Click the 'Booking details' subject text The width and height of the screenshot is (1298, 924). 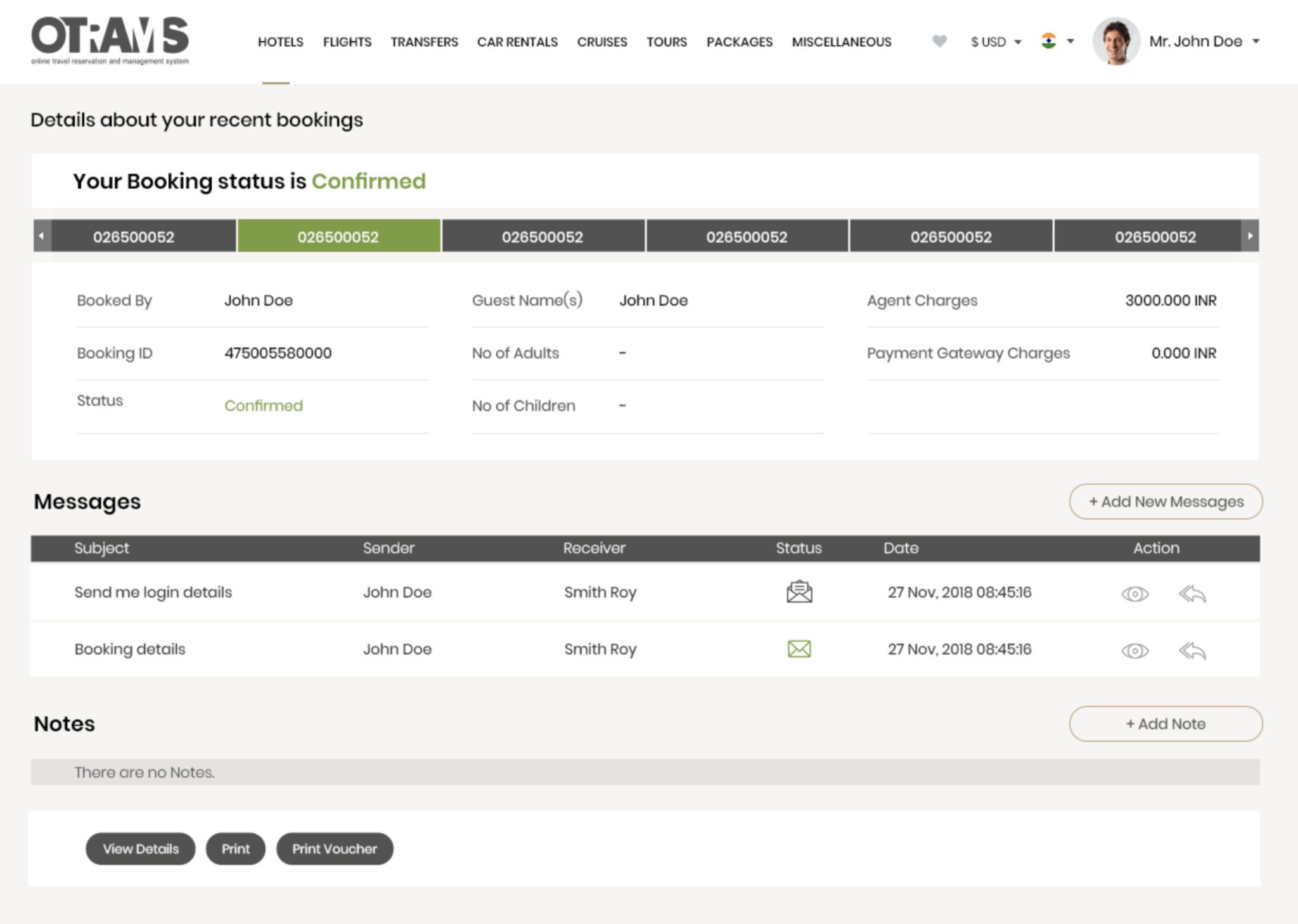[130, 650]
